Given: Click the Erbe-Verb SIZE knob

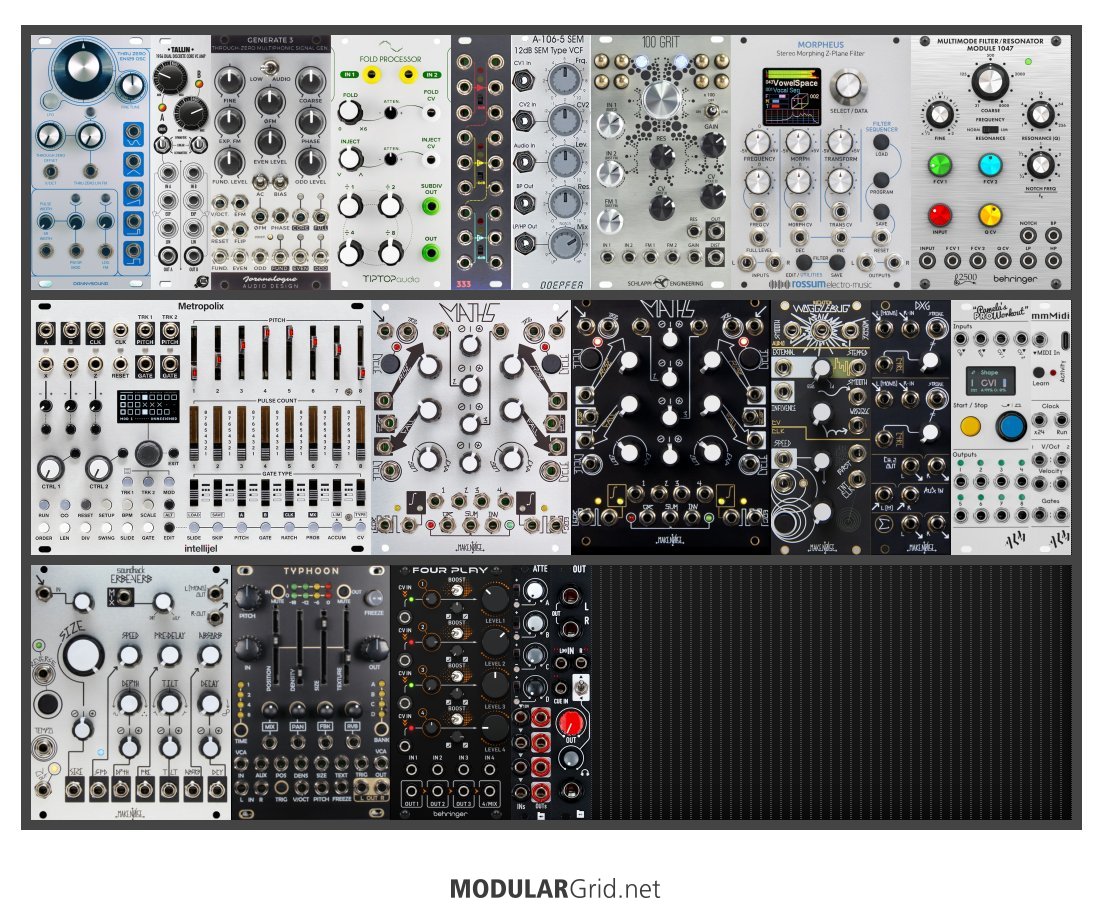Looking at the screenshot, I should coord(84,654).
